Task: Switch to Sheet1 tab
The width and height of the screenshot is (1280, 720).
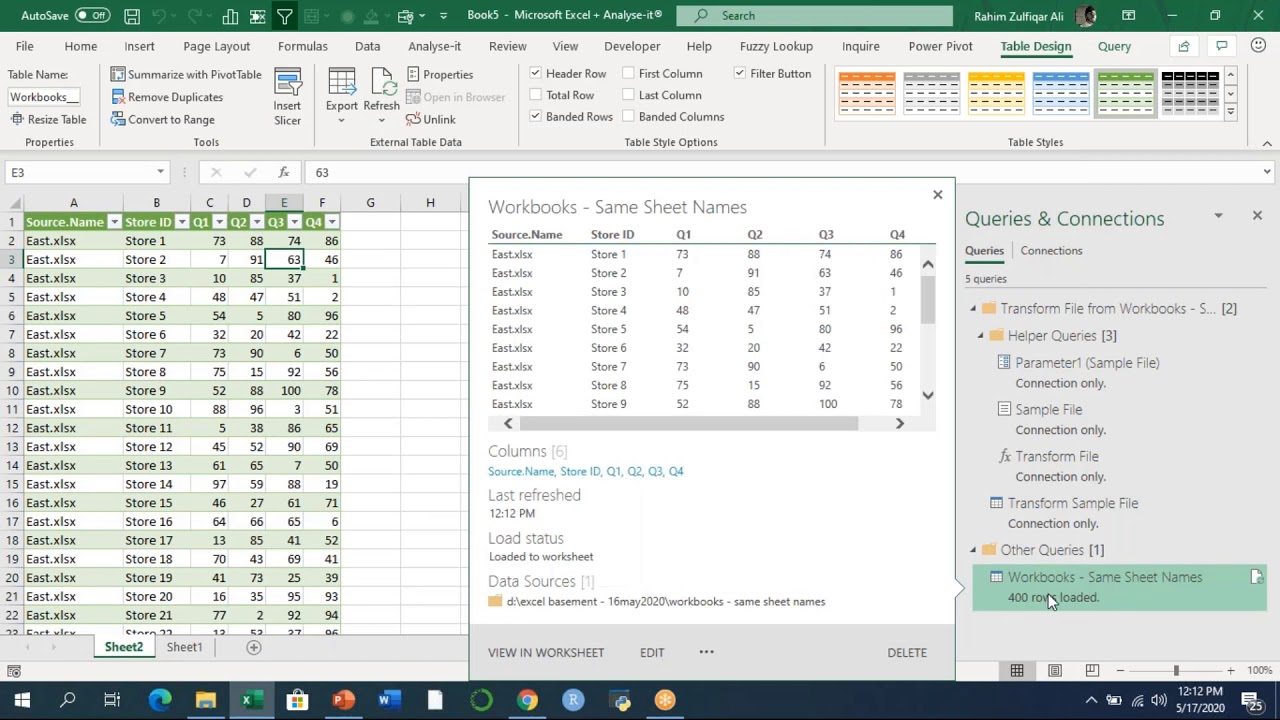Action: (x=184, y=647)
